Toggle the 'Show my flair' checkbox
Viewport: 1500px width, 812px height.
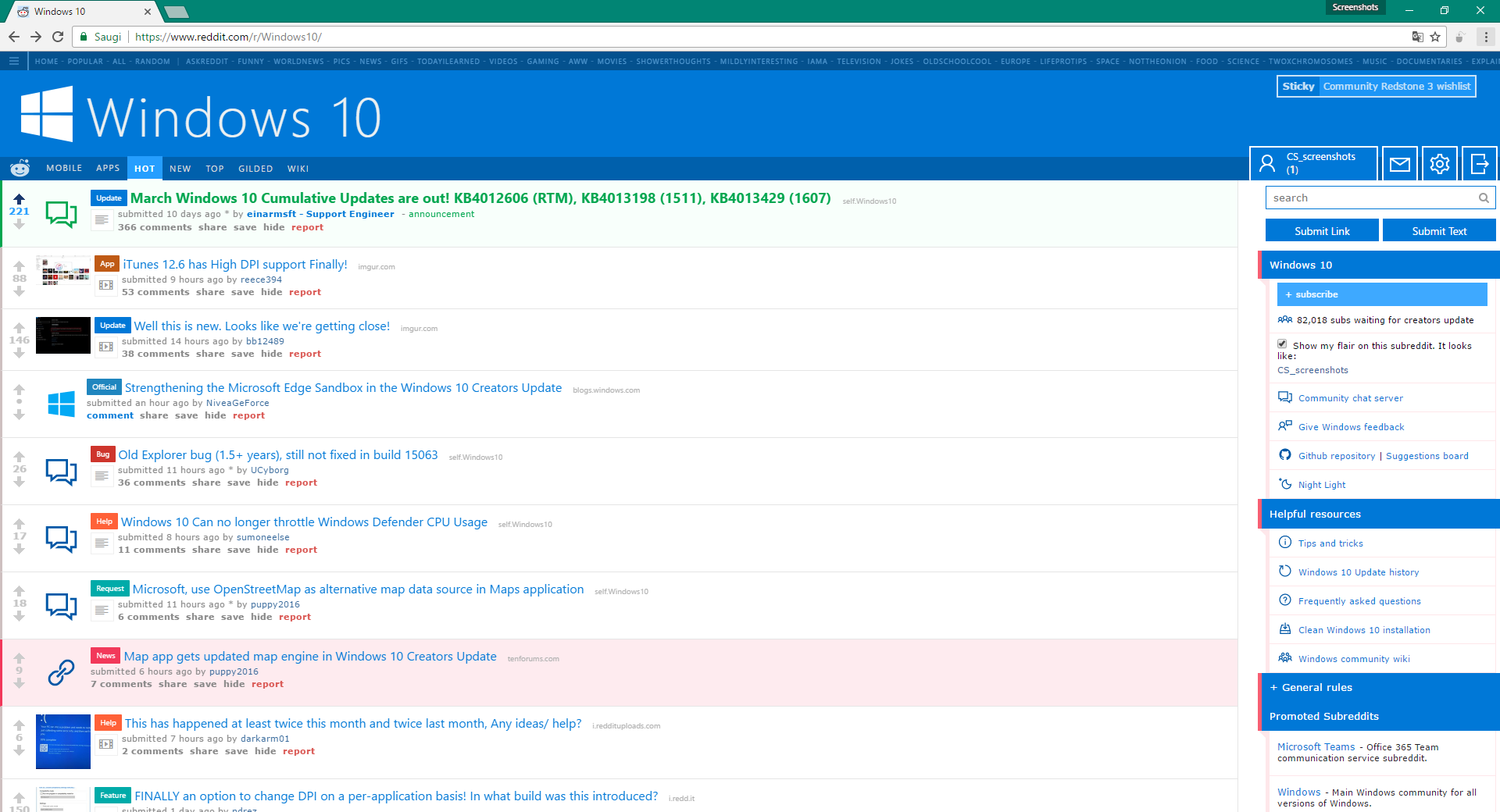coord(1282,344)
